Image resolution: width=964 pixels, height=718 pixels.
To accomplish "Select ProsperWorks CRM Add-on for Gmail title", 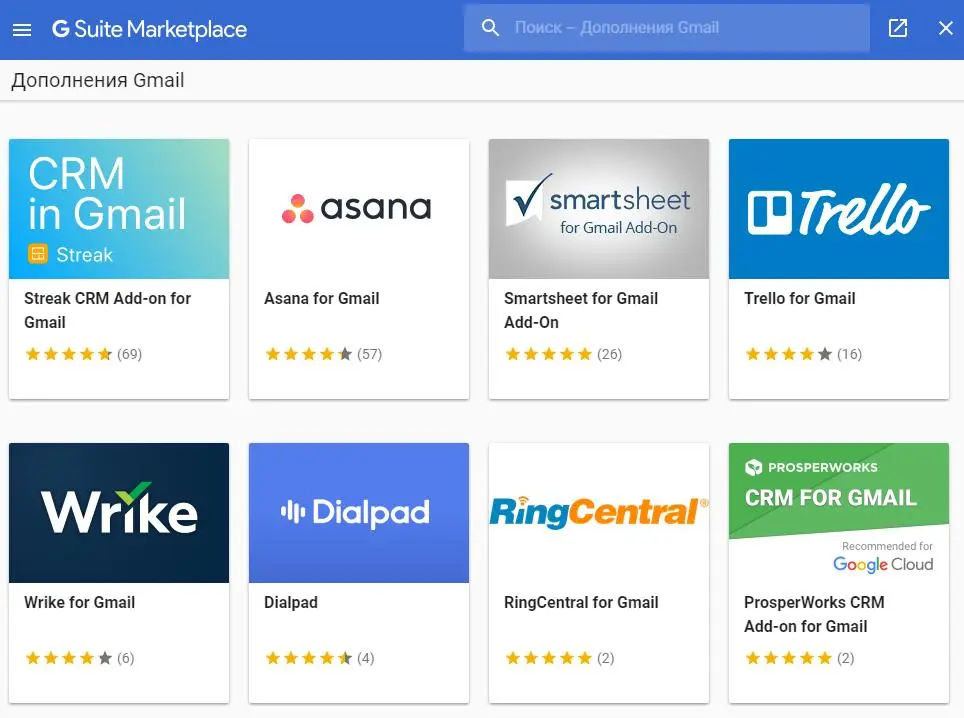I will (x=814, y=614).
